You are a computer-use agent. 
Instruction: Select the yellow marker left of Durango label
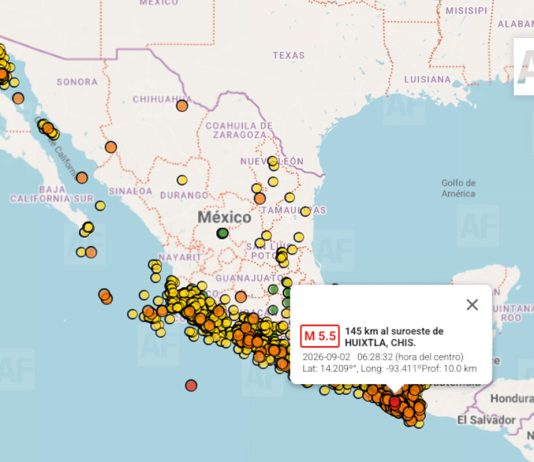click(182, 180)
